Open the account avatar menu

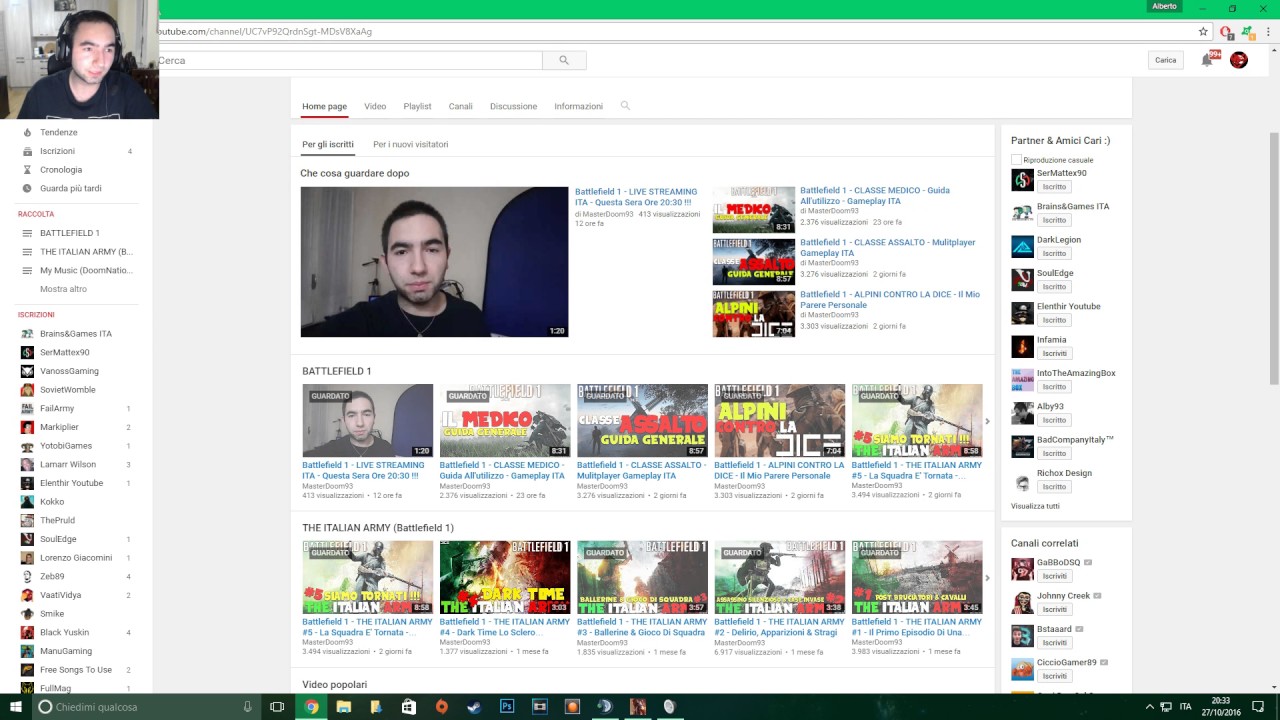point(1238,60)
